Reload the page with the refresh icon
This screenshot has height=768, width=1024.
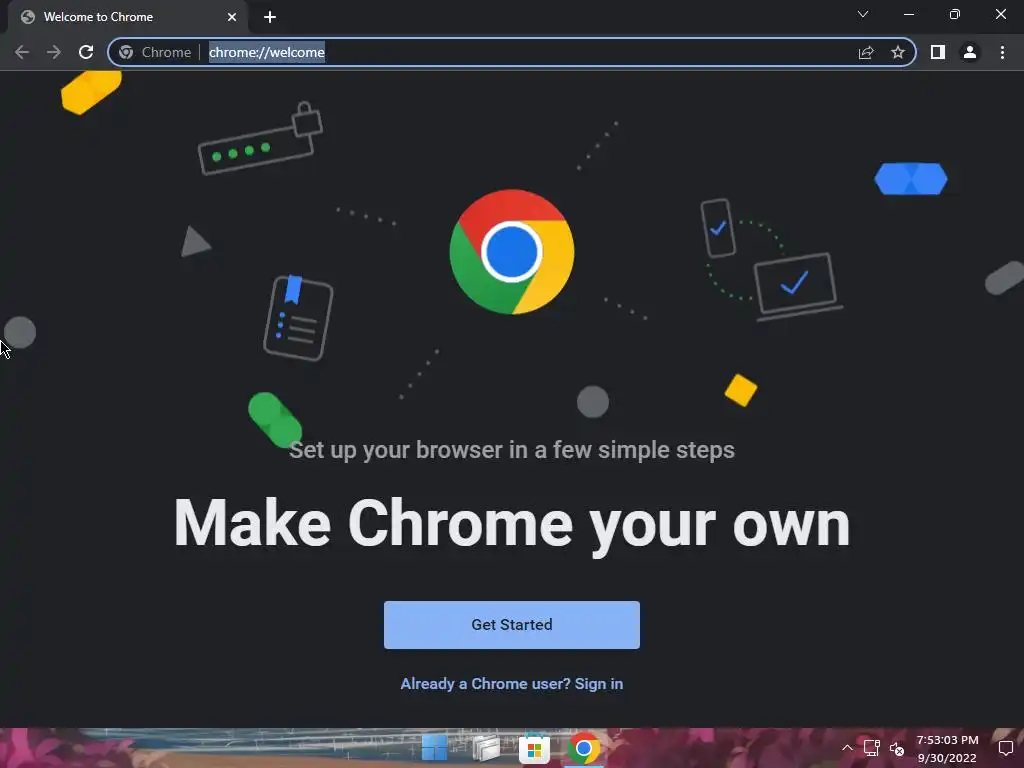86,52
